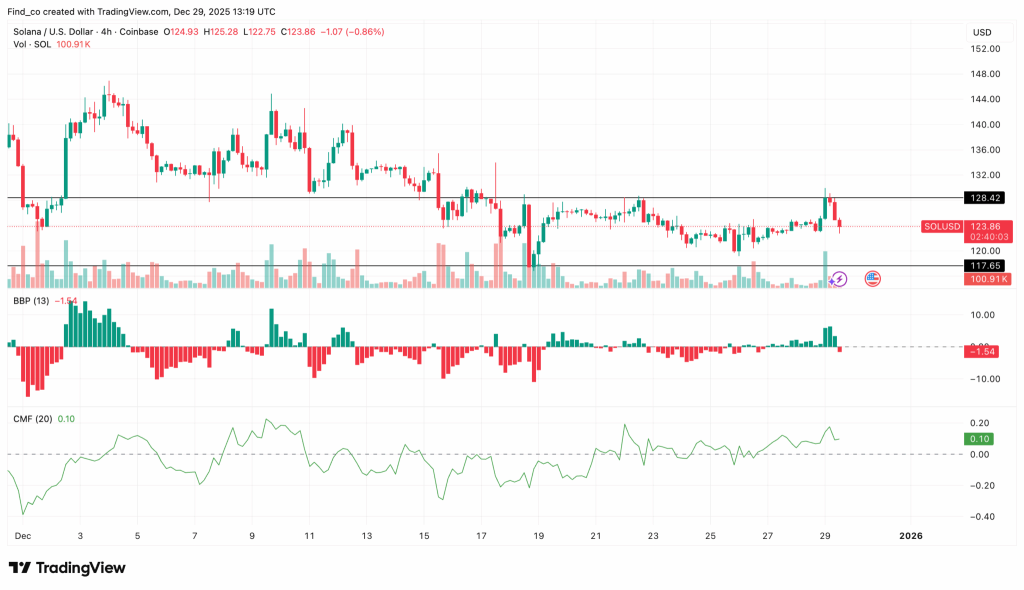Select the BBP (13) indicator legend
This screenshot has width=1024, height=590.
[x=30, y=301]
